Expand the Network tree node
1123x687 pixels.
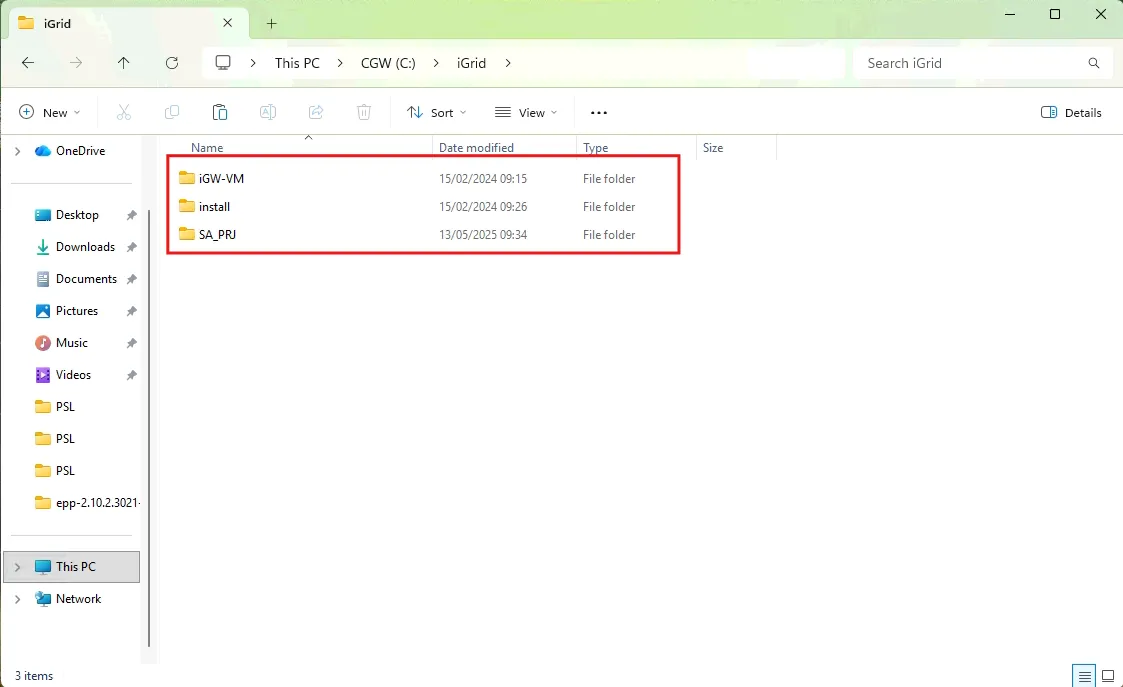tap(18, 599)
